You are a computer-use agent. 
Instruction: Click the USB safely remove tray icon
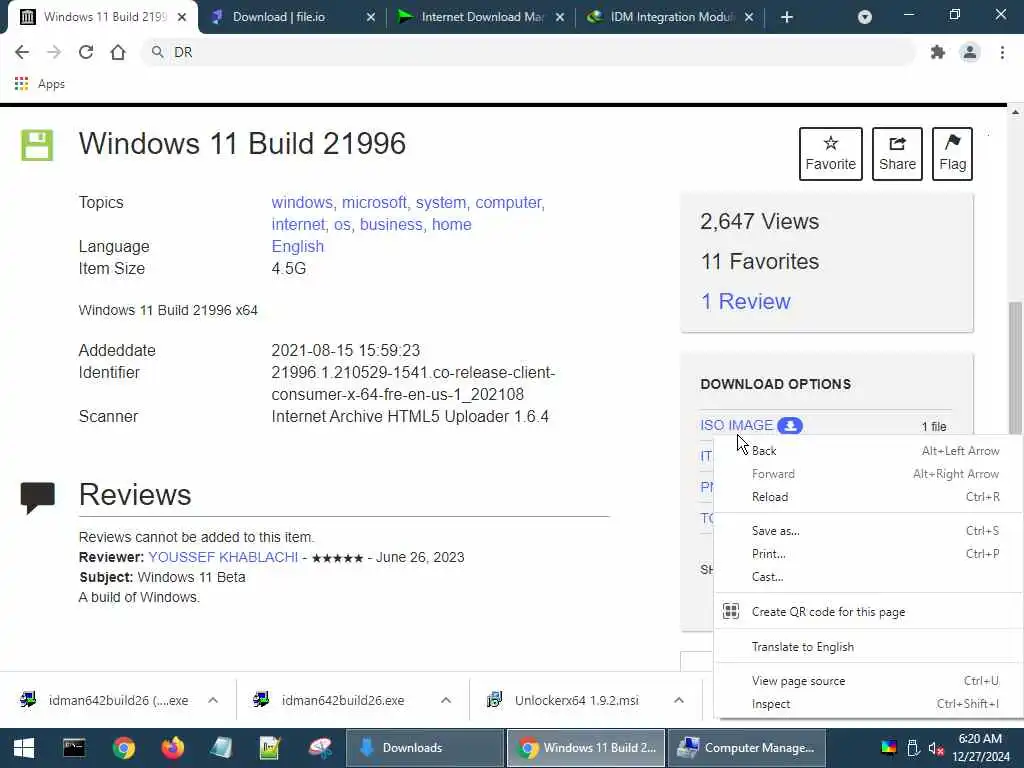click(913, 748)
